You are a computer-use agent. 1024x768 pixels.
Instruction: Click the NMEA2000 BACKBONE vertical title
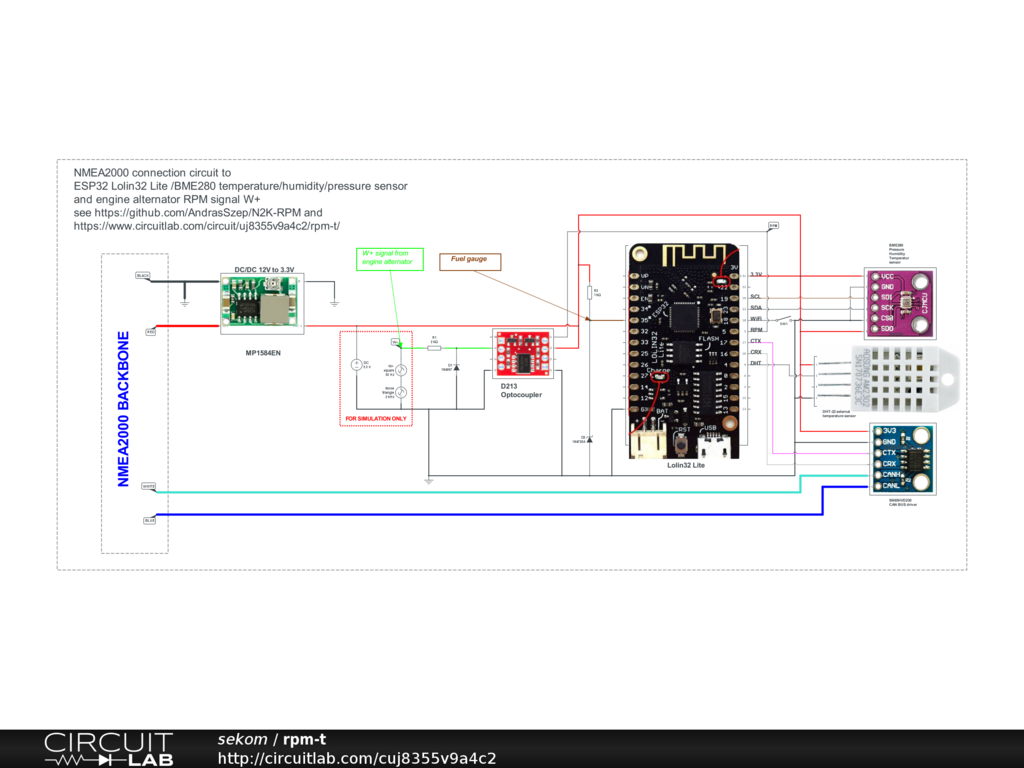click(x=124, y=409)
